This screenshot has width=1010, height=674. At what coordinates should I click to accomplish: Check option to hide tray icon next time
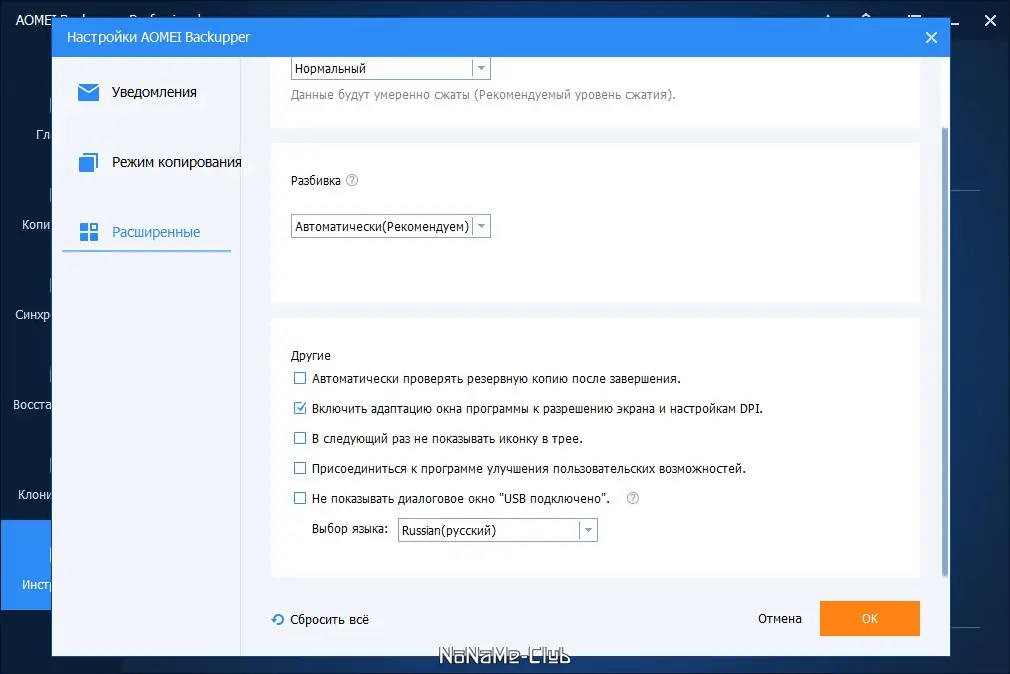300,438
